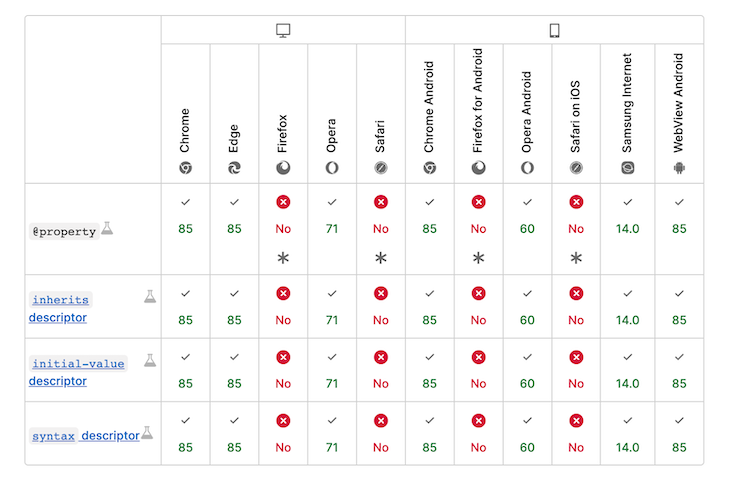This screenshot has width=730, height=481.
Task: Click the Edge browser logo icon
Action: coord(234,168)
